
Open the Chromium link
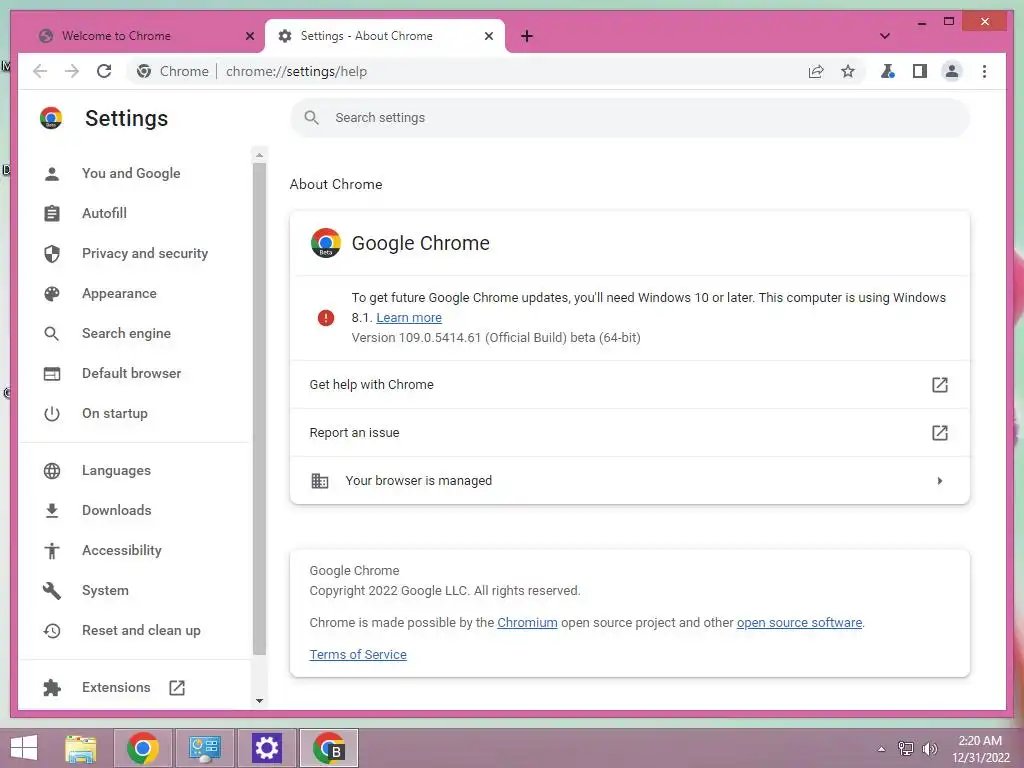[527, 622]
